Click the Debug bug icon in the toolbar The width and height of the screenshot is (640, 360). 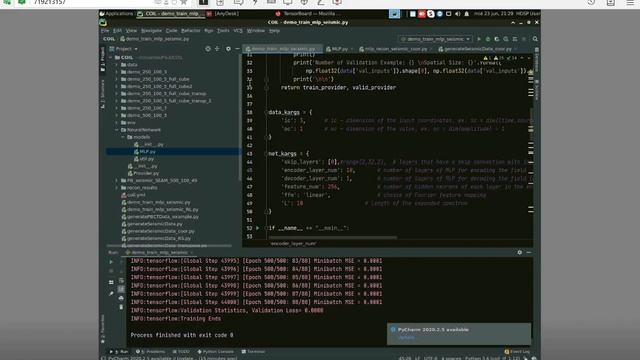pos(488,39)
